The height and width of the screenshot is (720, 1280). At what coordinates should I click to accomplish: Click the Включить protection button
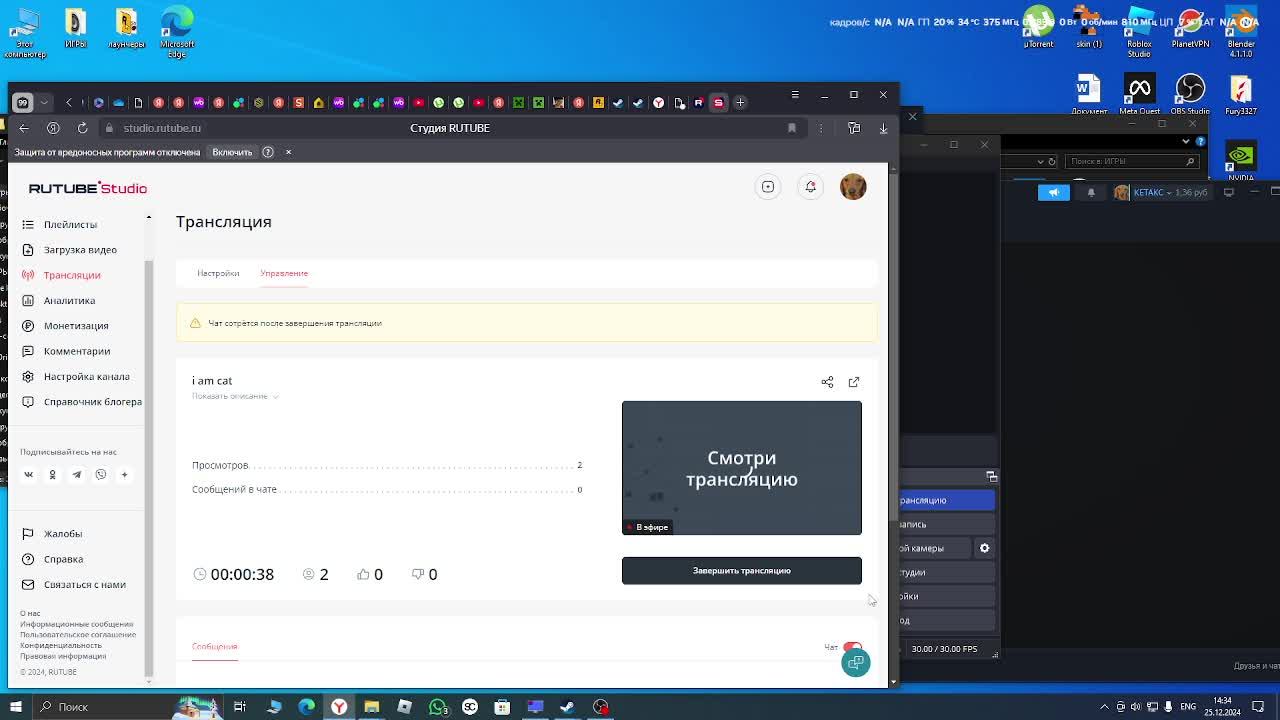(x=232, y=152)
